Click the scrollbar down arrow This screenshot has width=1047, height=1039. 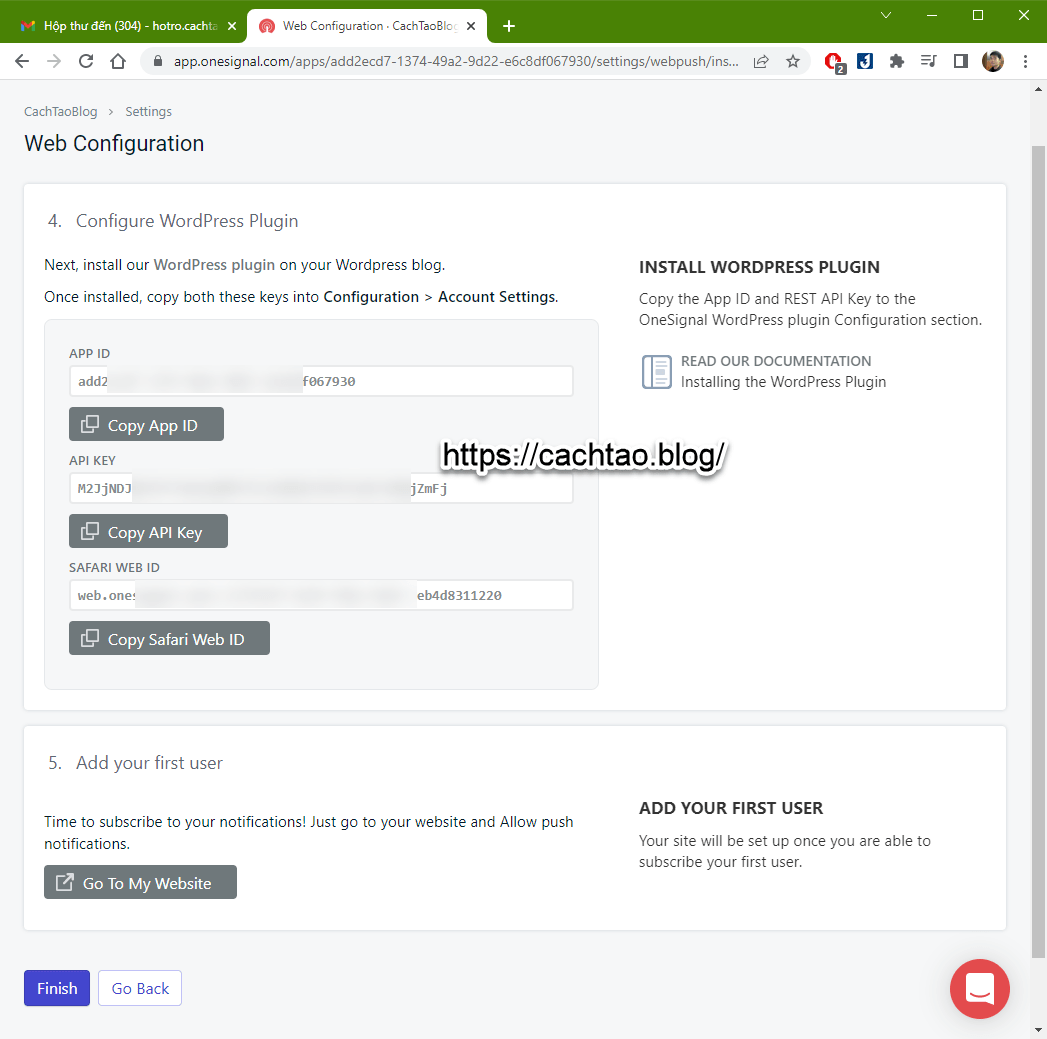click(x=1038, y=1030)
